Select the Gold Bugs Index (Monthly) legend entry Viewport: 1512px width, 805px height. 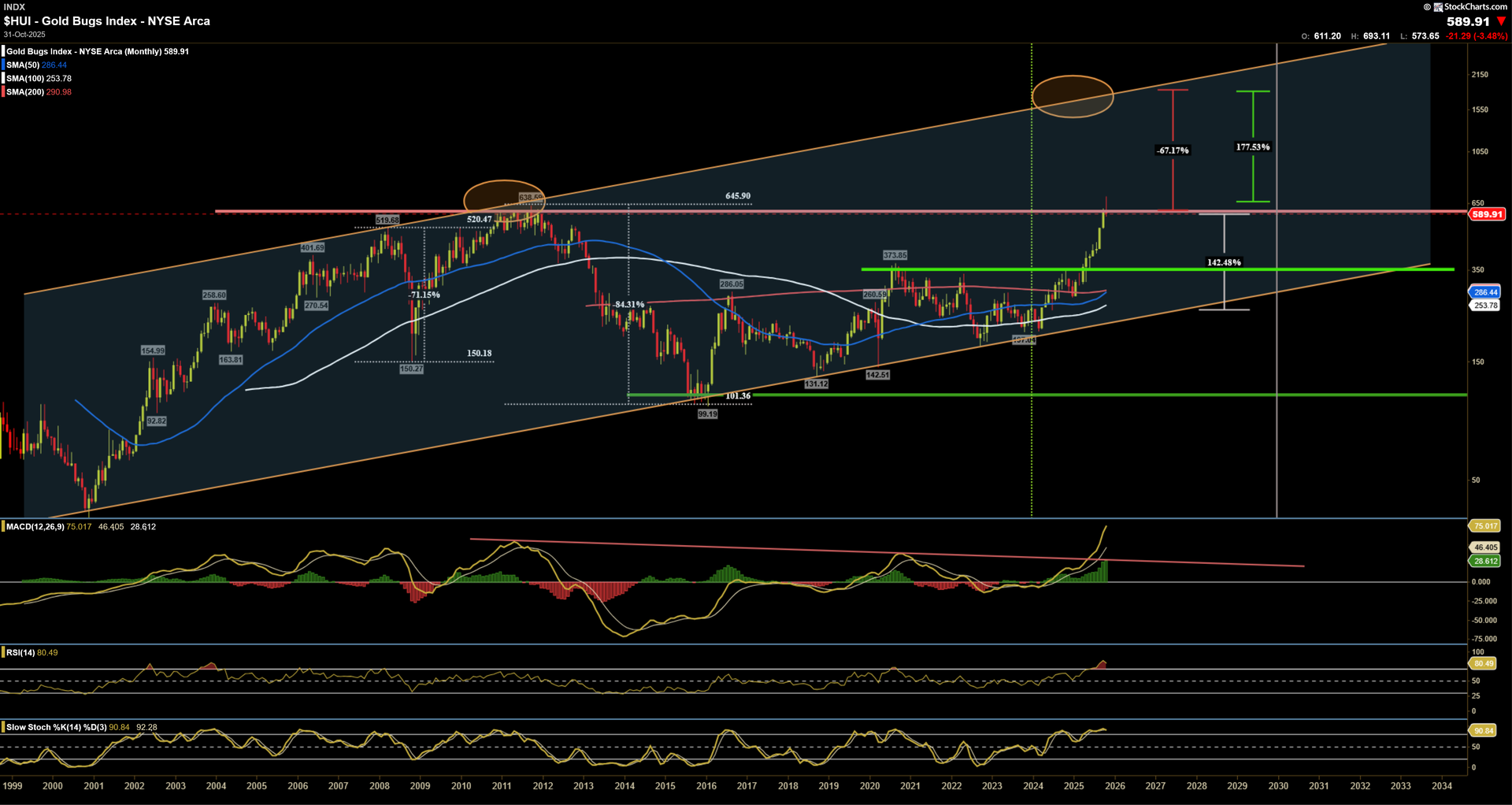tap(98, 51)
